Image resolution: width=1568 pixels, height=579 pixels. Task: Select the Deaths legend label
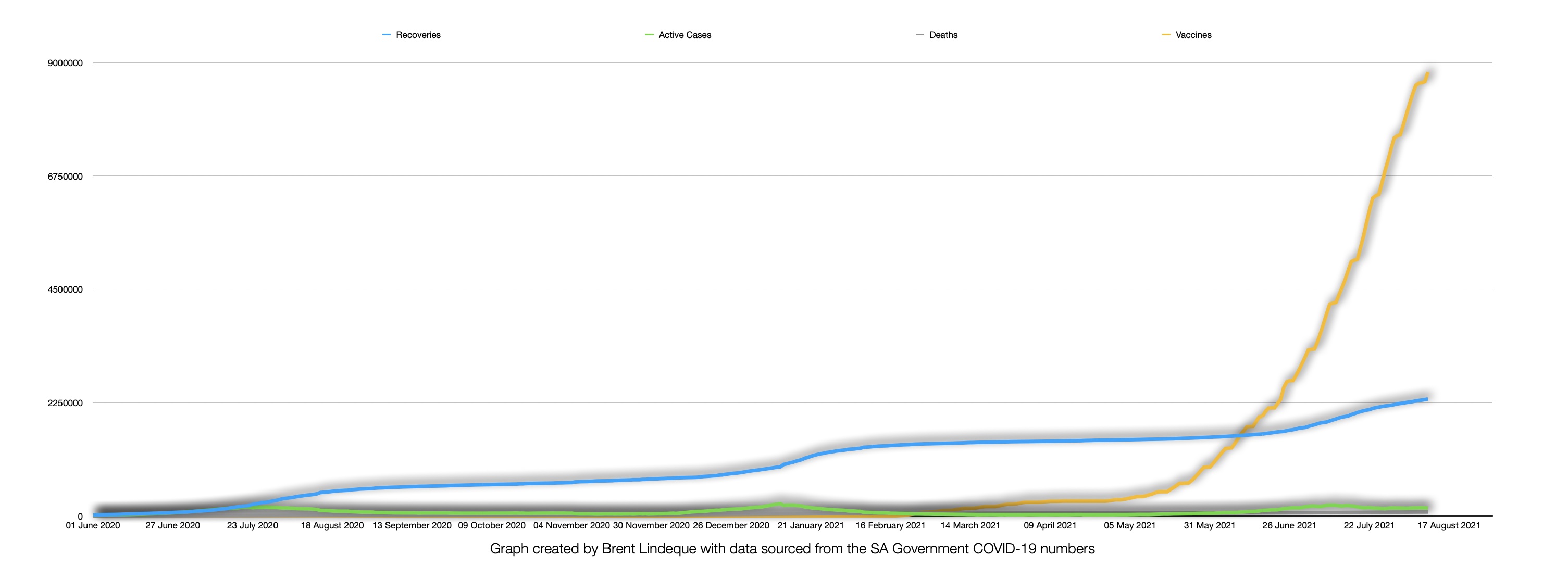(x=943, y=35)
